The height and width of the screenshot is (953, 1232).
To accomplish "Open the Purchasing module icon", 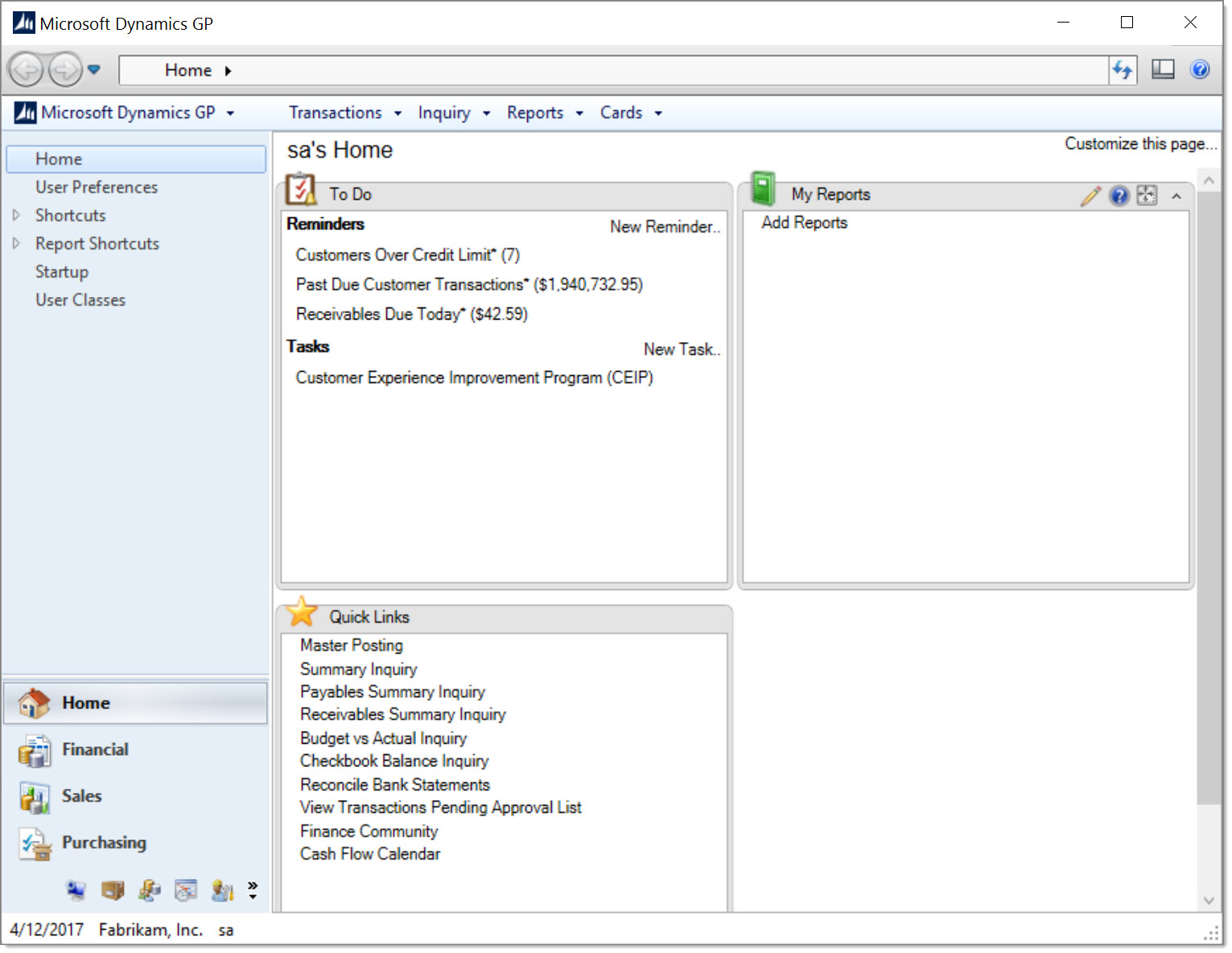I will click(35, 844).
